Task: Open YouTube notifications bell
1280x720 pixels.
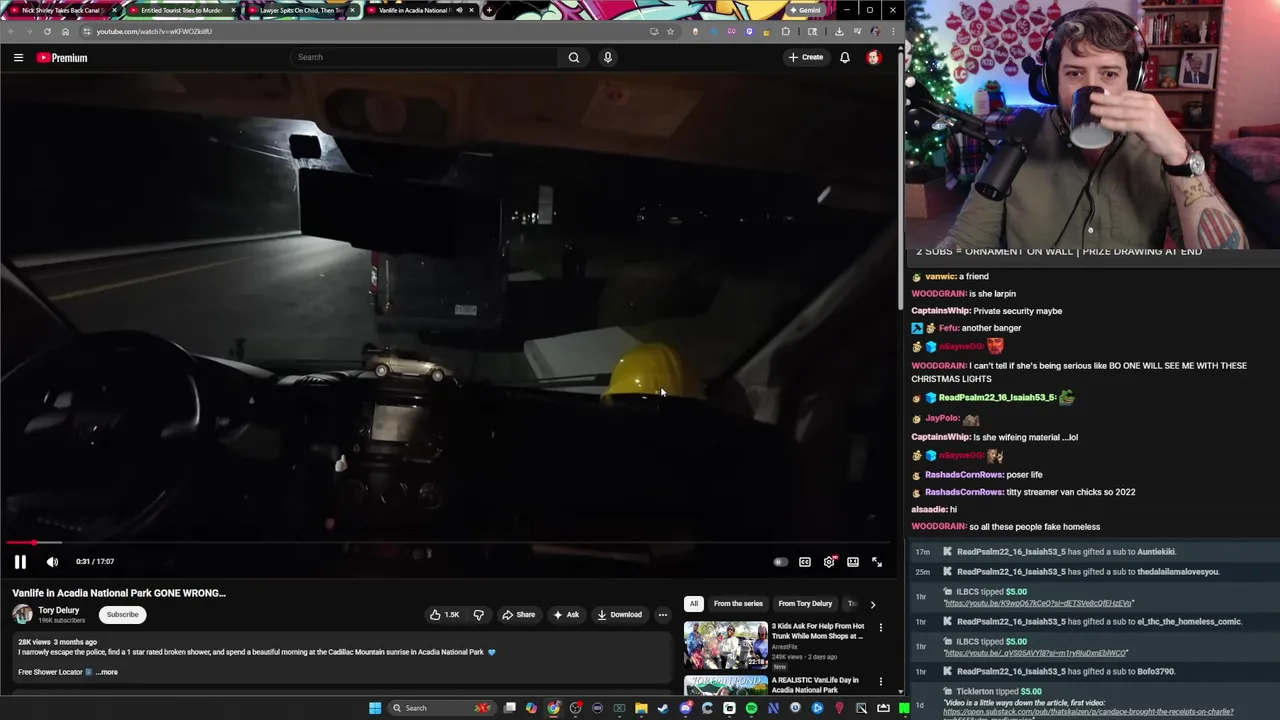Action: coord(845,57)
